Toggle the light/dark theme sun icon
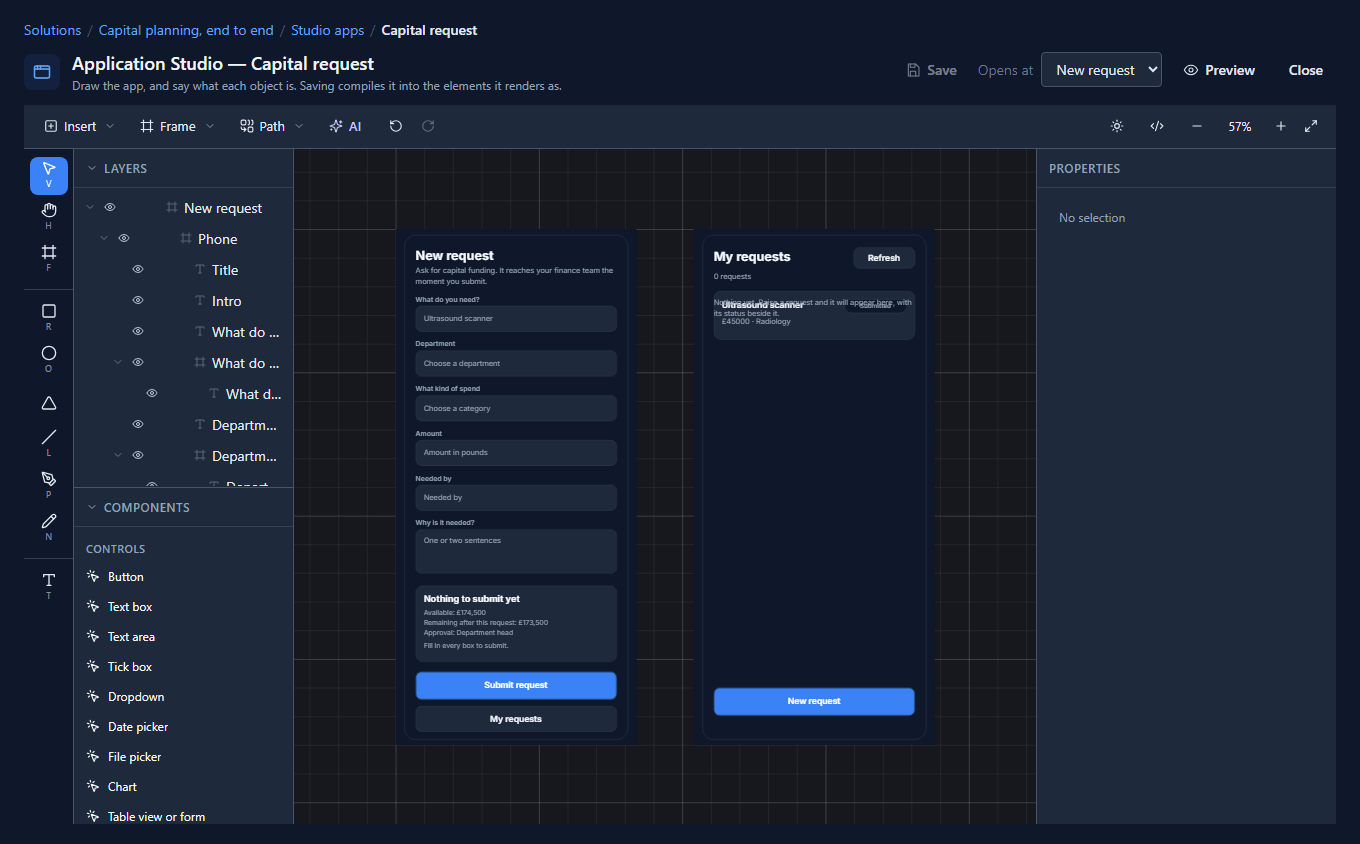The image size is (1360, 844). coord(1117,126)
